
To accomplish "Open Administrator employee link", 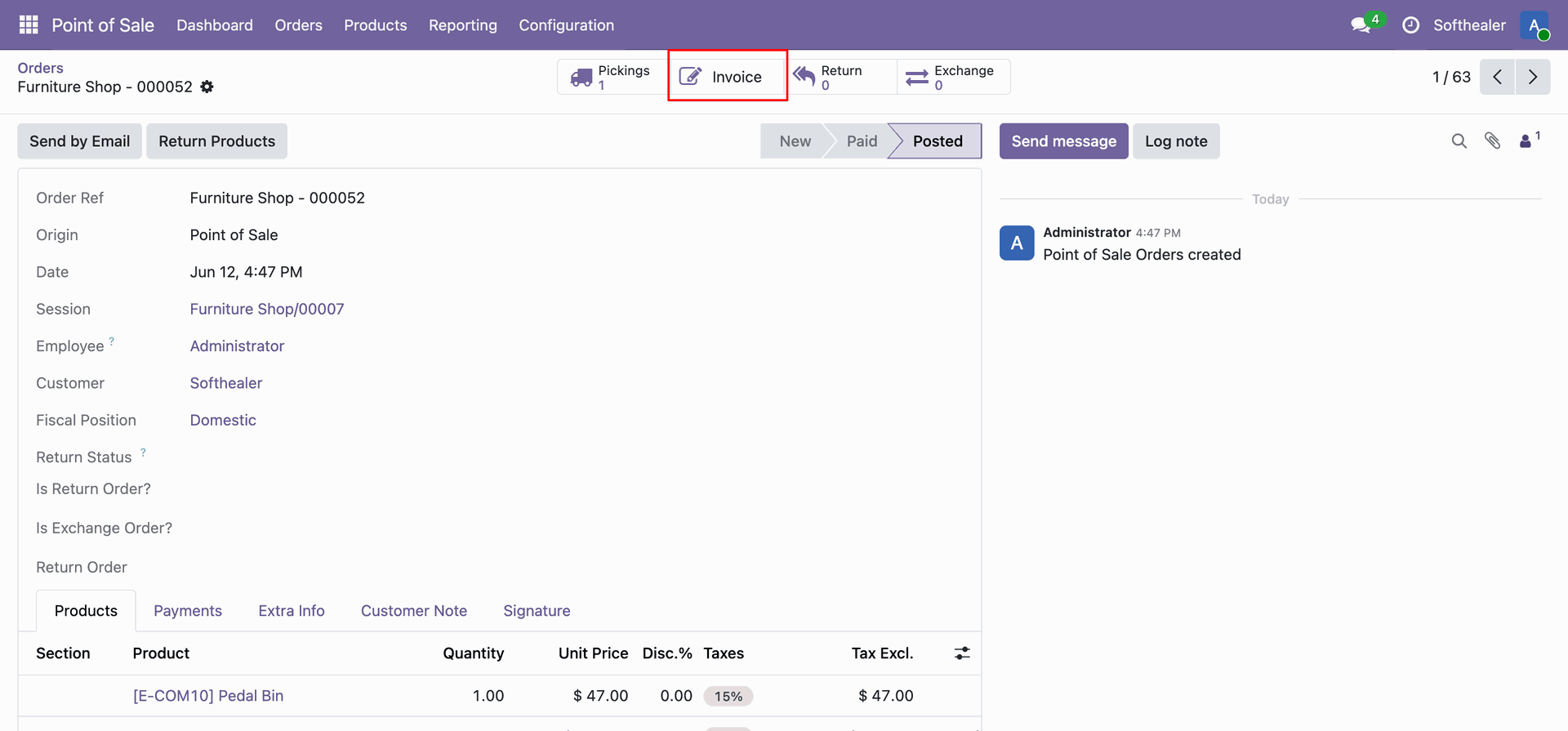I will coord(237,346).
